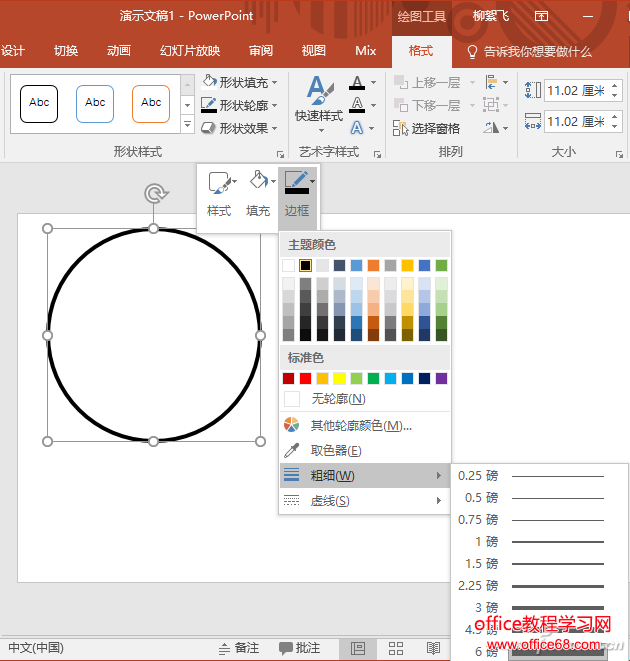The image size is (630, 661).
Task: Open the Animations (动画) tab
Action: point(118,51)
